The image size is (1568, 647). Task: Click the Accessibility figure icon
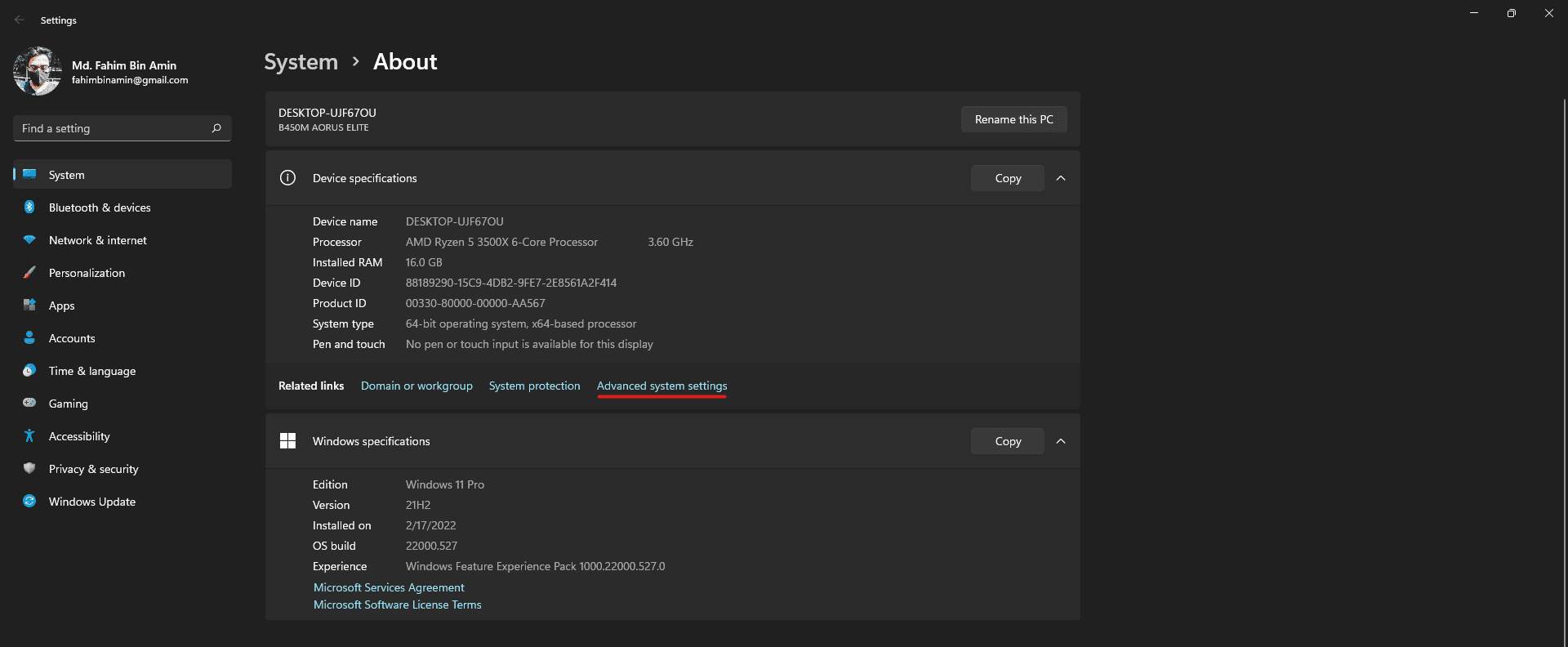click(x=29, y=435)
